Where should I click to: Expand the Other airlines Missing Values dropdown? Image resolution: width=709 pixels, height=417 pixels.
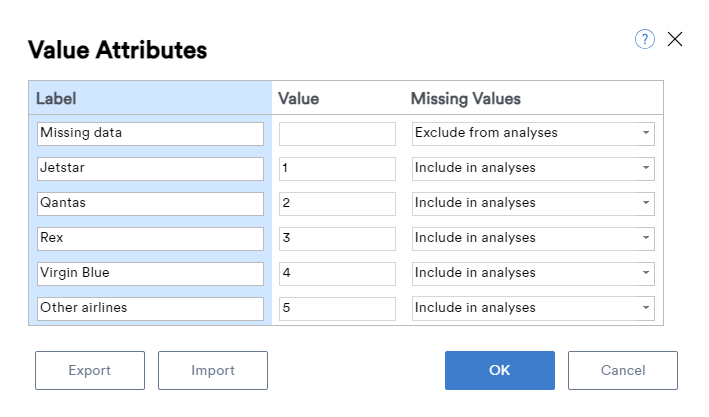click(x=533, y=308)
